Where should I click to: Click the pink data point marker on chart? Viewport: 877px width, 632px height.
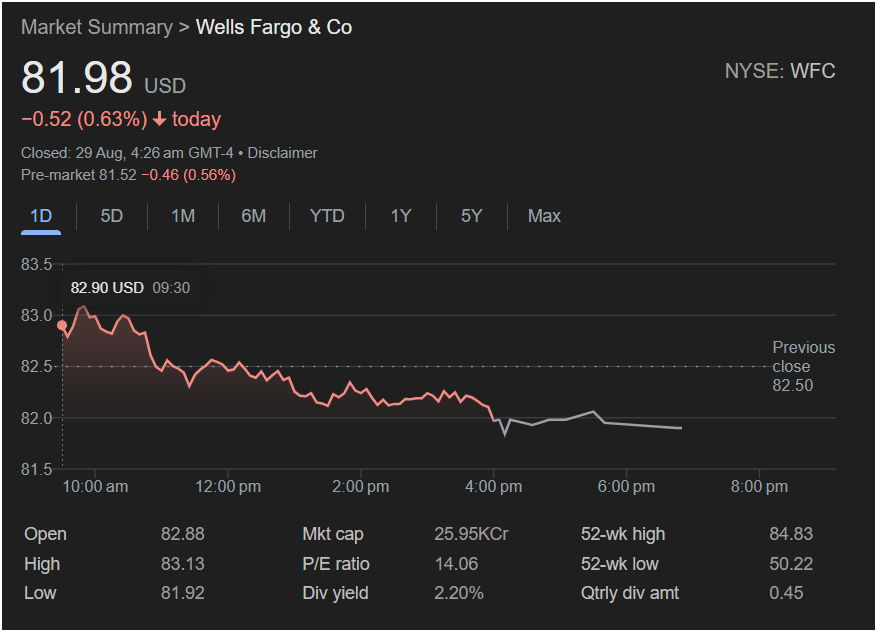click(62, 325)
